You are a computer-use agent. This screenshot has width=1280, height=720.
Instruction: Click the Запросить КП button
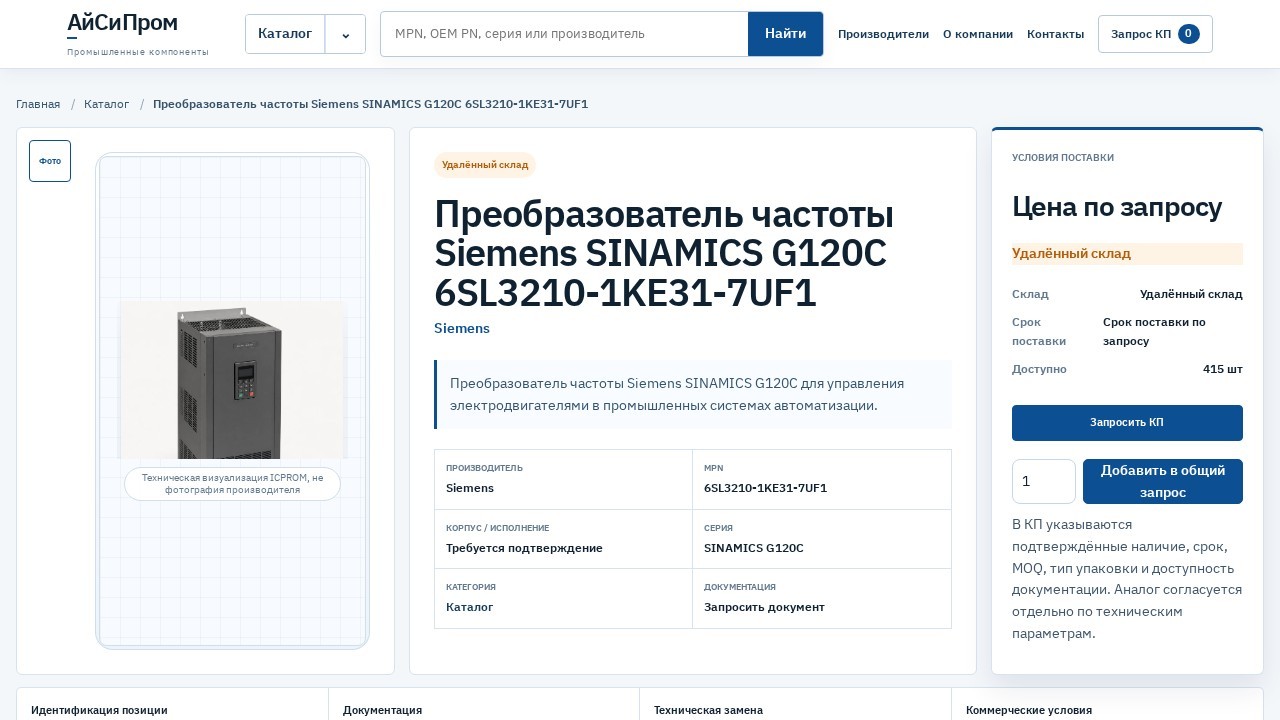point(1127,423)
